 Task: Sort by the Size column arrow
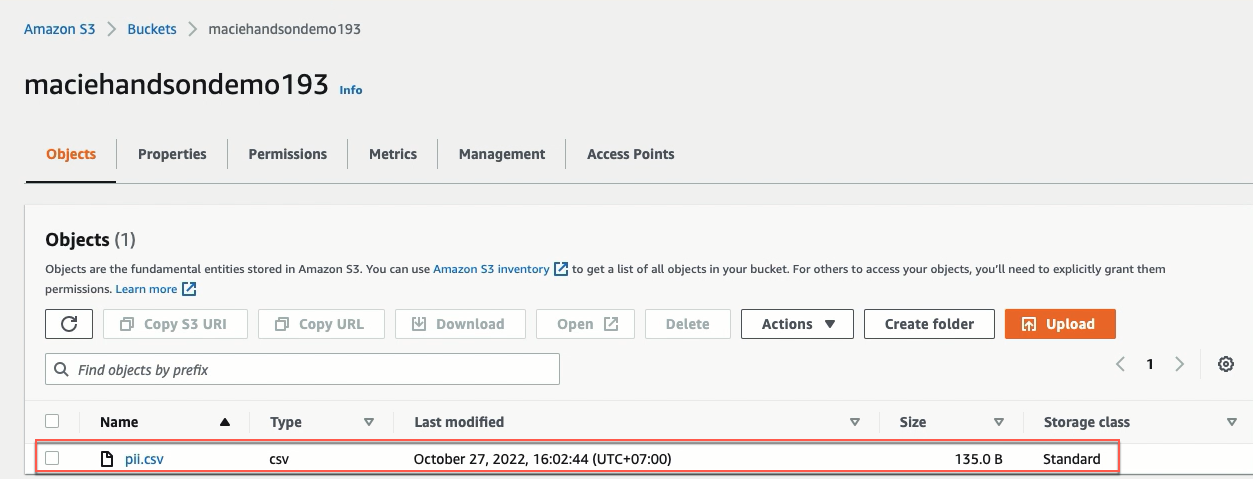tap(999, 423)
